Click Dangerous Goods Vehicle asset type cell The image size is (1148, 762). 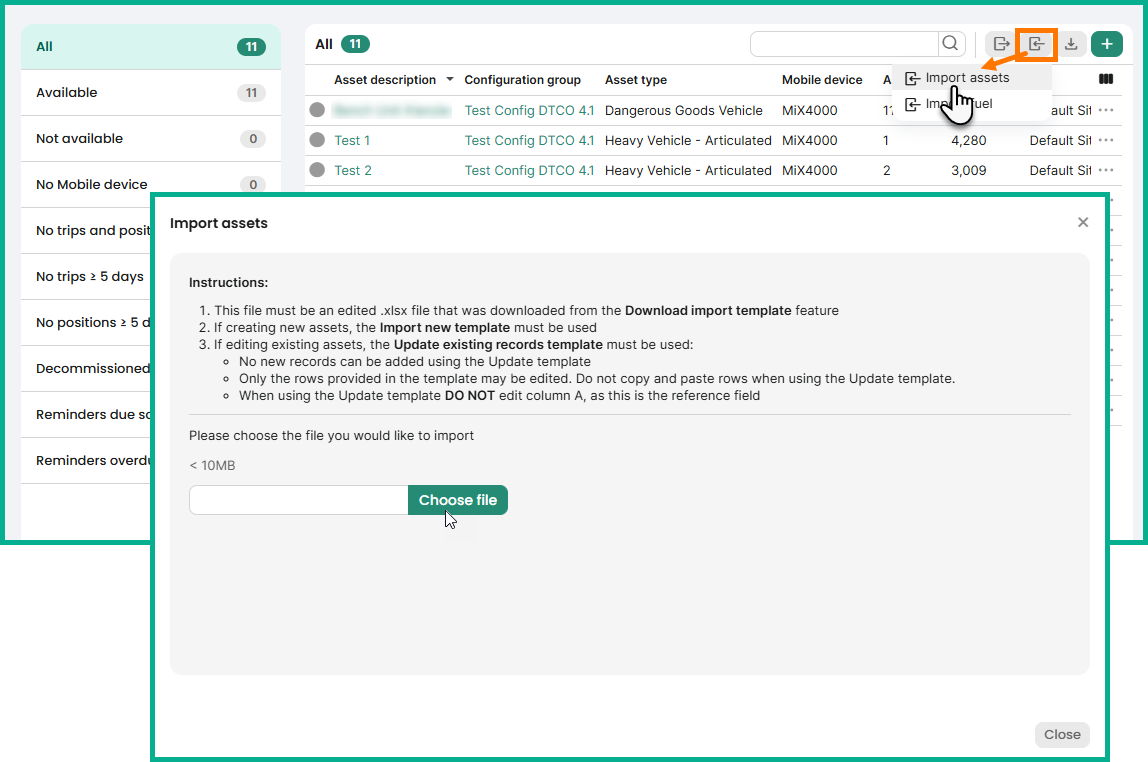683,111
